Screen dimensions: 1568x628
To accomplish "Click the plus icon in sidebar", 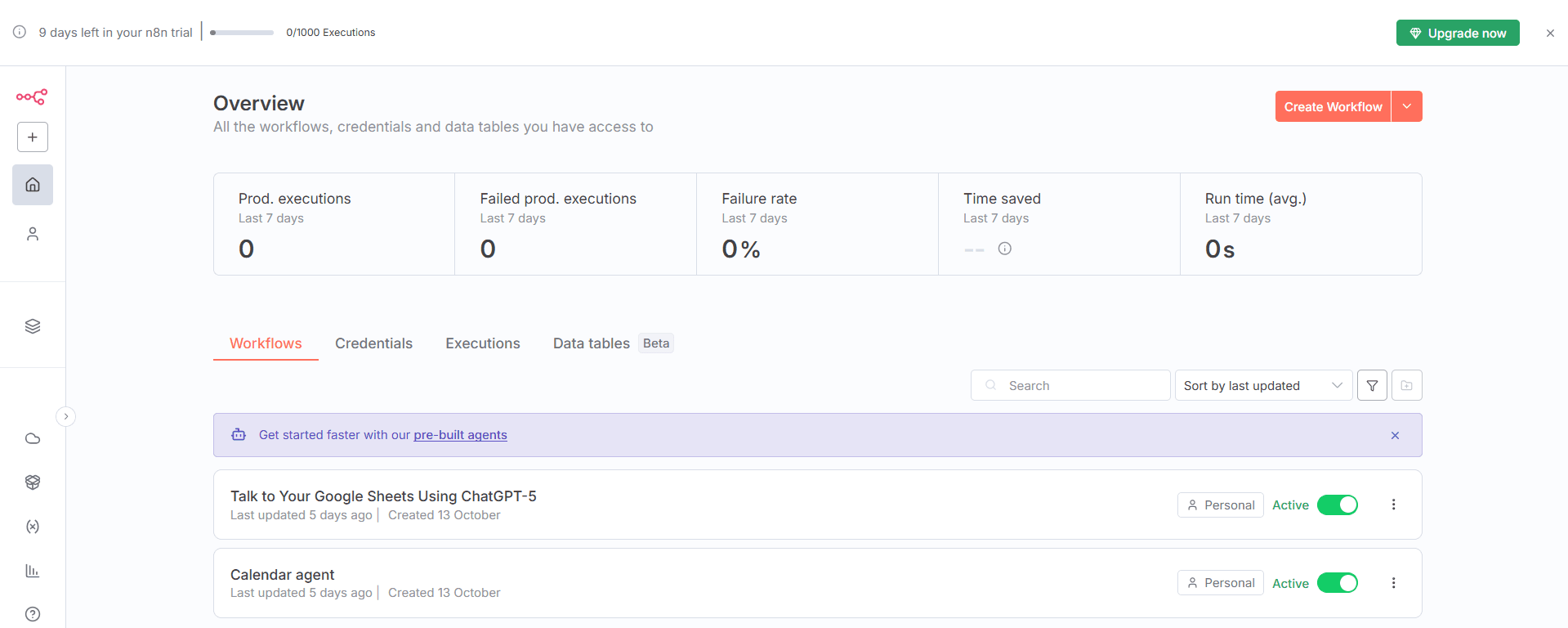I will point(33,137).
